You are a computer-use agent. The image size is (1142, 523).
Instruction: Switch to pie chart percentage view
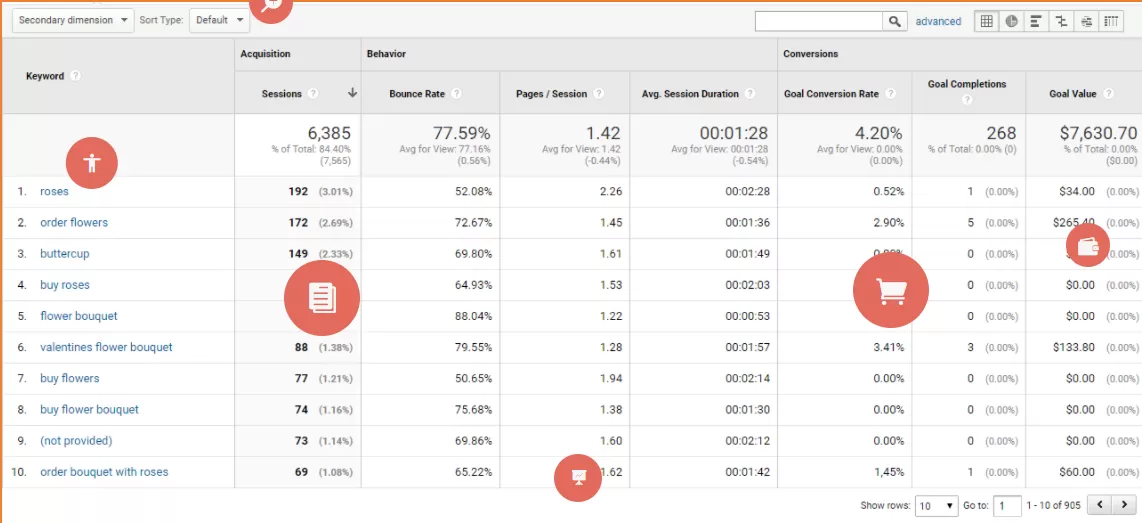(x=1012, y=21)
